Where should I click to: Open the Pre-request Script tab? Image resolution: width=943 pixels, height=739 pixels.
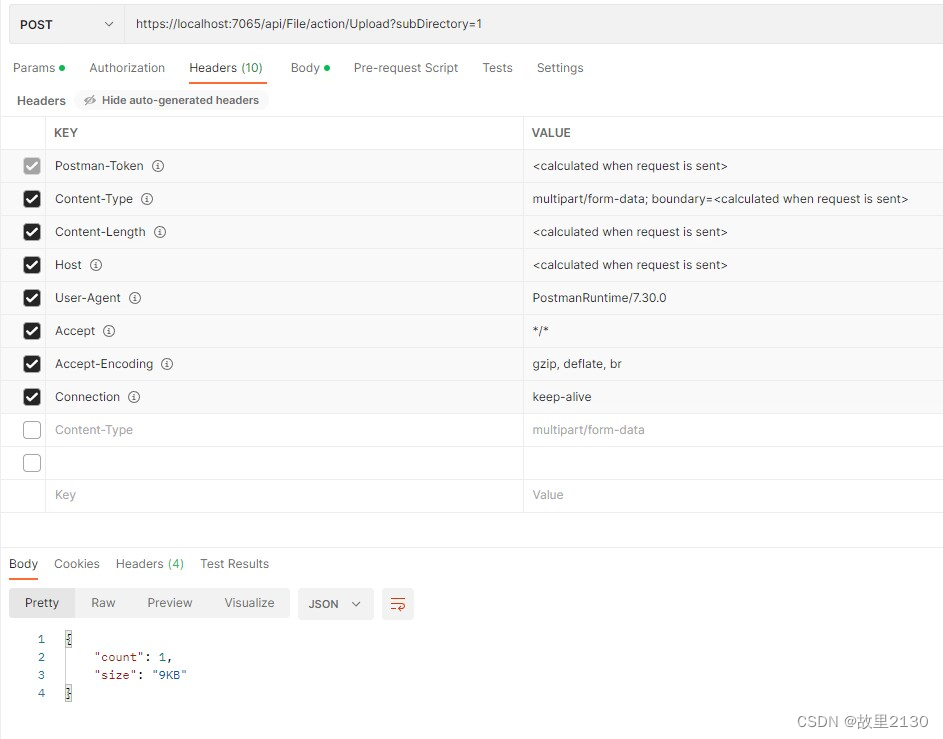pyautogui.click(x=406, y=68)
